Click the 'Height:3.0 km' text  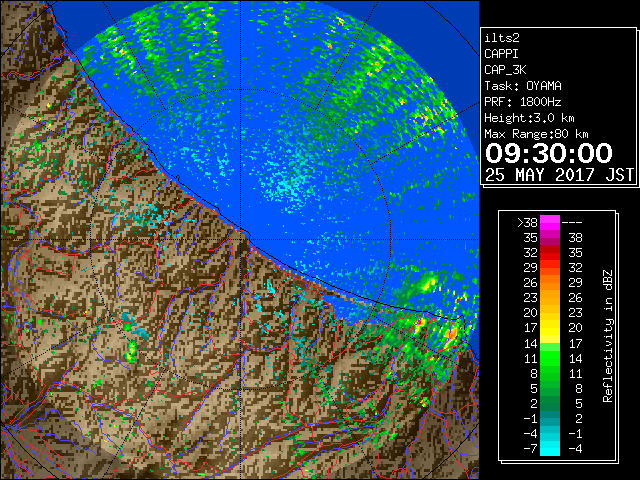tap(529, 118)
